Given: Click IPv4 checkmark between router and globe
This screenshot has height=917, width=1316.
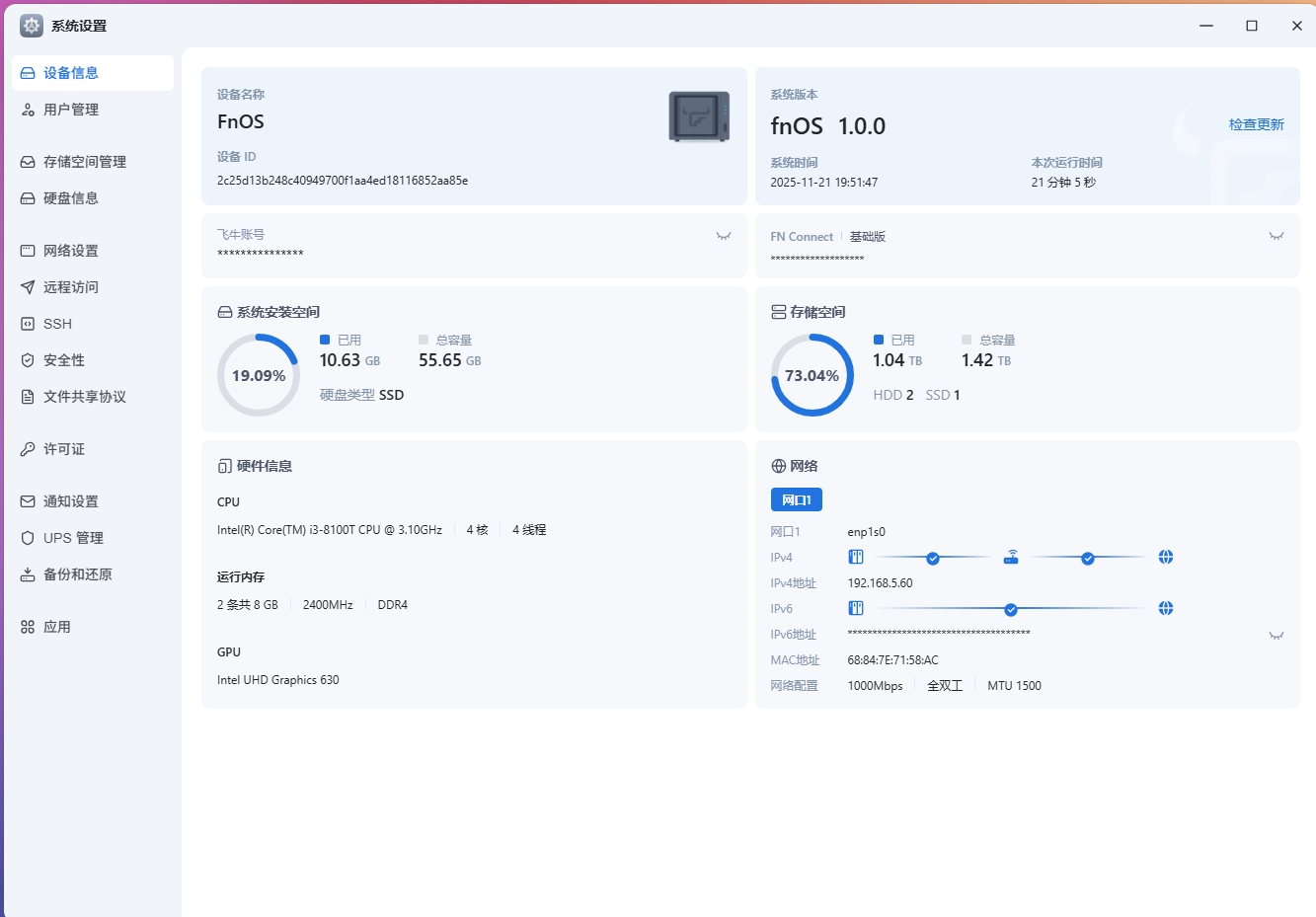Looking at the screenshot, I should (x=1088, y=559).
